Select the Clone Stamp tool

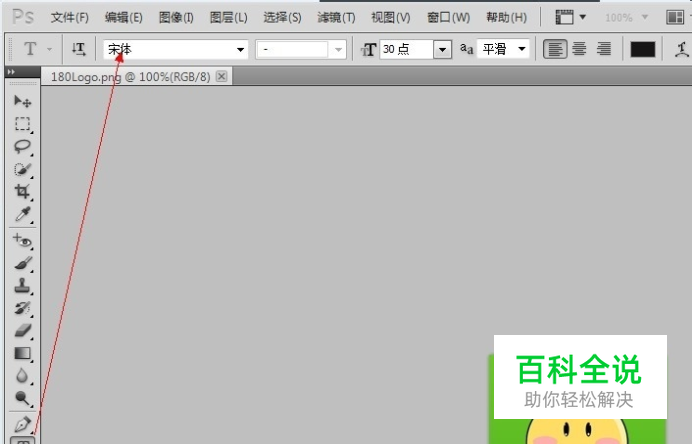(22, 286)
